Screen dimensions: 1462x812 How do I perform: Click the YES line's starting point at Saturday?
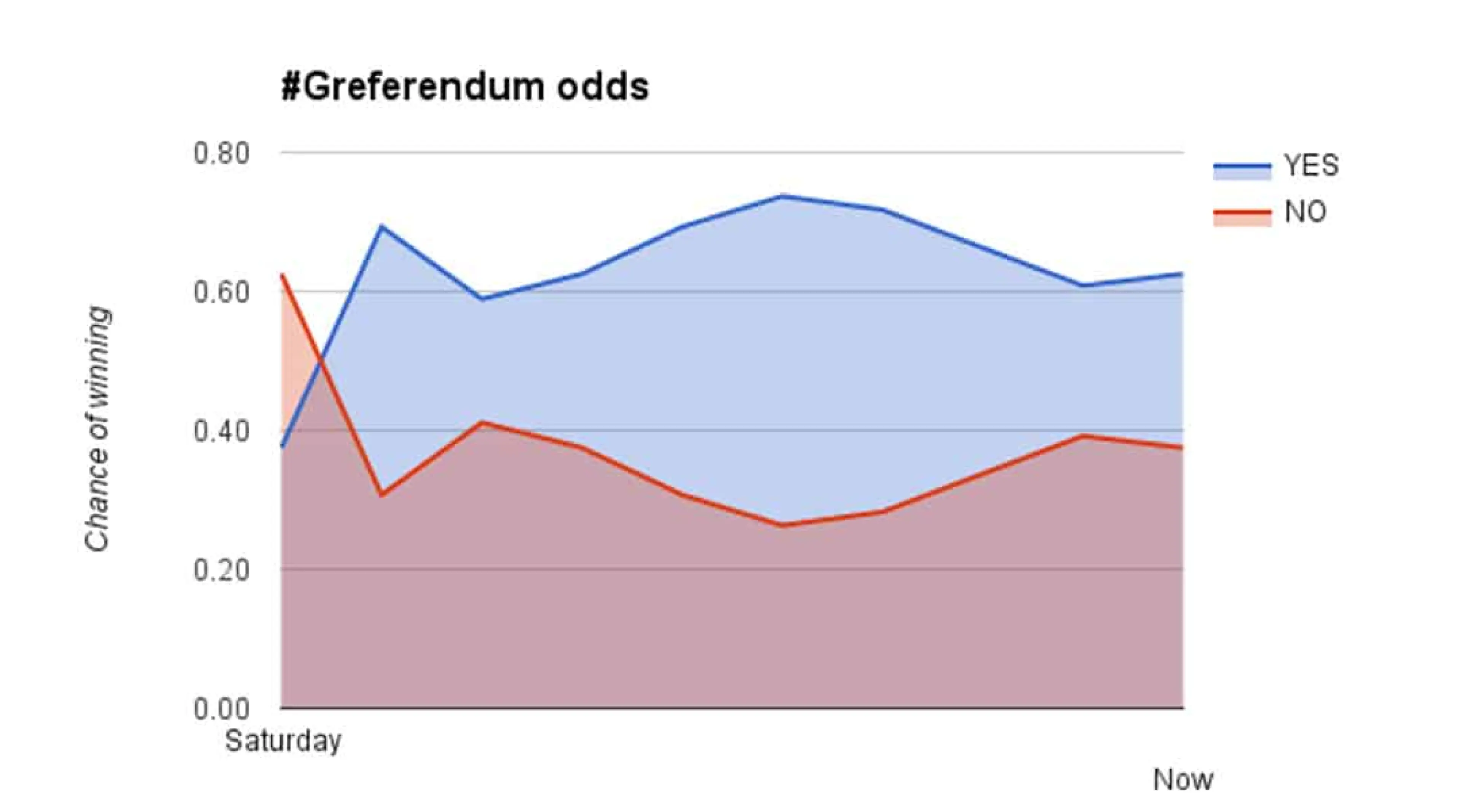282,448
